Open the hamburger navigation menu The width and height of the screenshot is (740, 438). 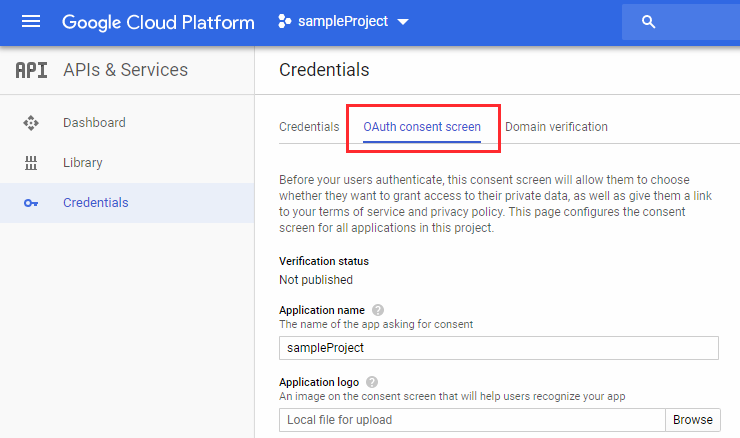point(31,21)
